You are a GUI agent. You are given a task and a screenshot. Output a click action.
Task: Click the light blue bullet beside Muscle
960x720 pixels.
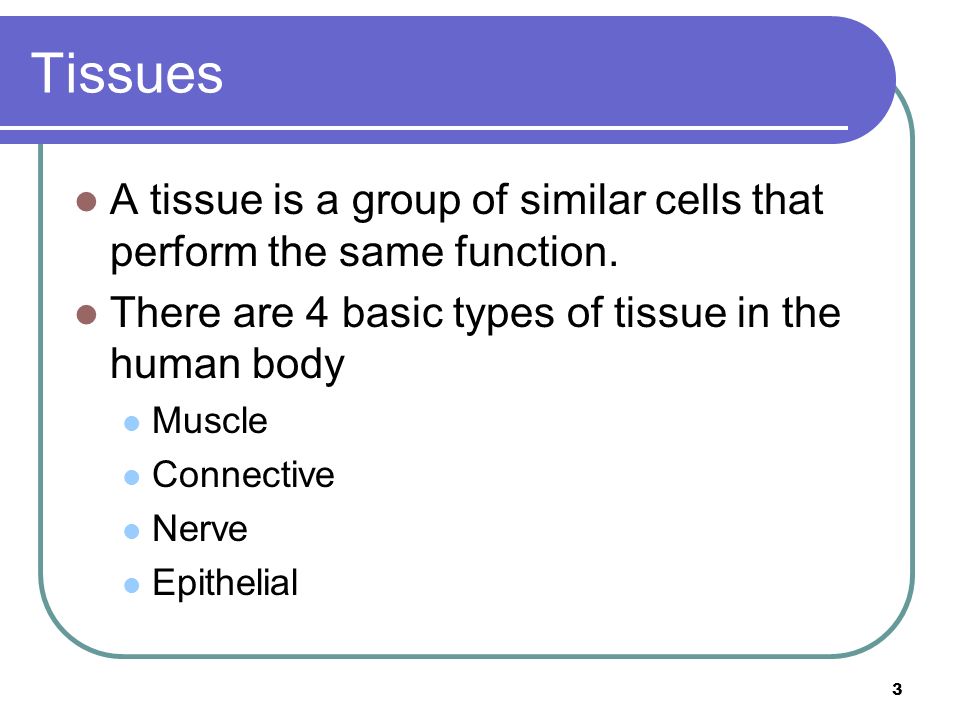pos(132,423)
